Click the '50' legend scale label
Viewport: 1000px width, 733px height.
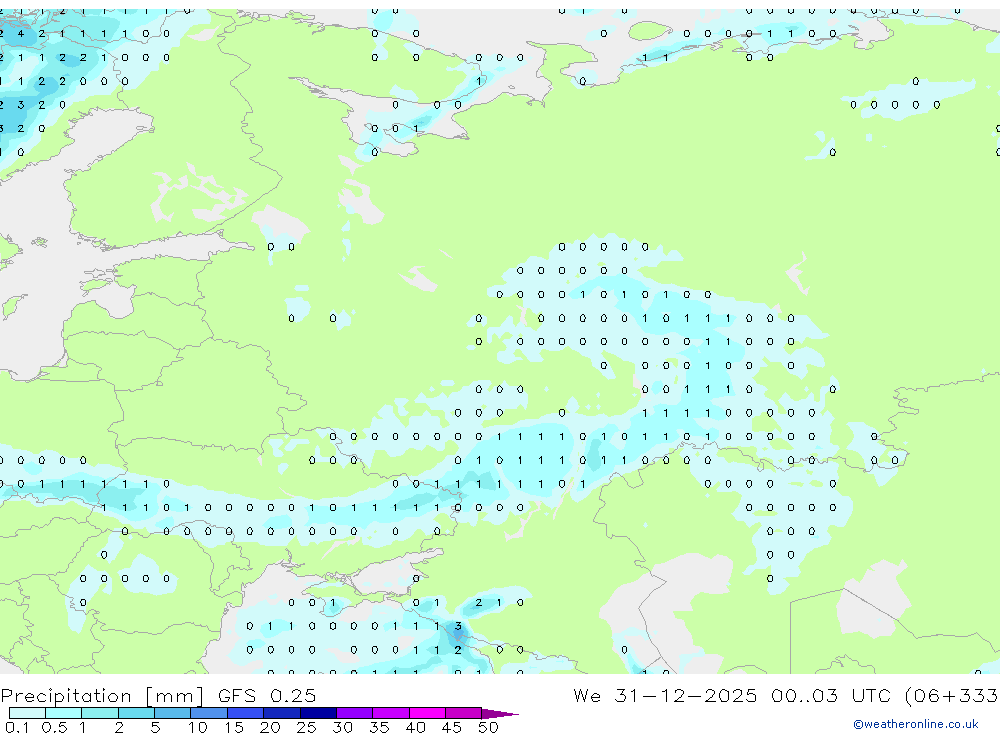[x=488, y=727]
